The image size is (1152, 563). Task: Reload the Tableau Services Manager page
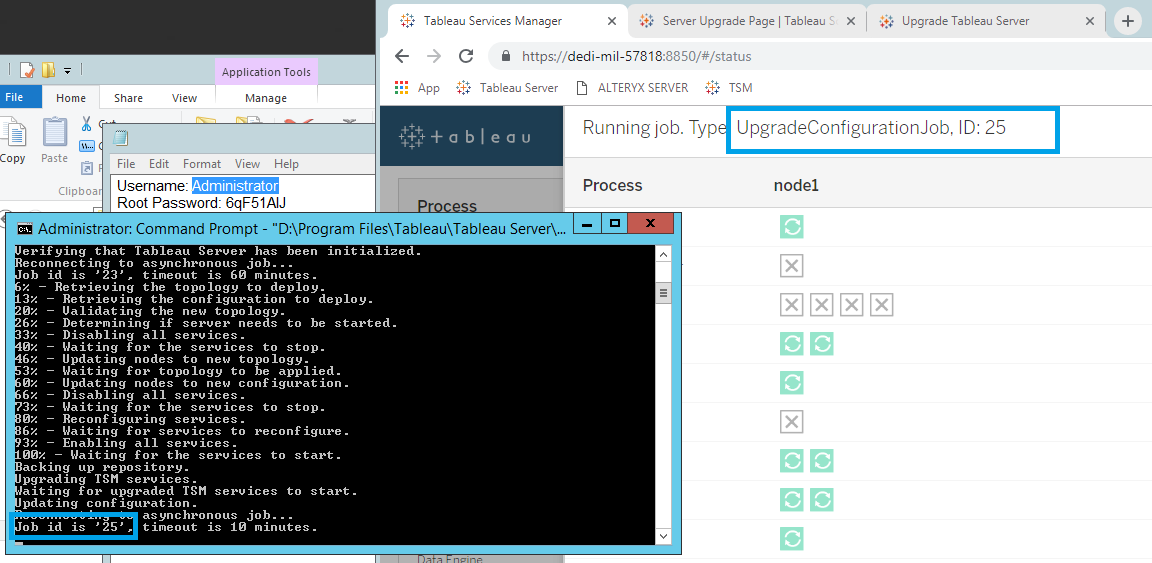pos(465,56)
